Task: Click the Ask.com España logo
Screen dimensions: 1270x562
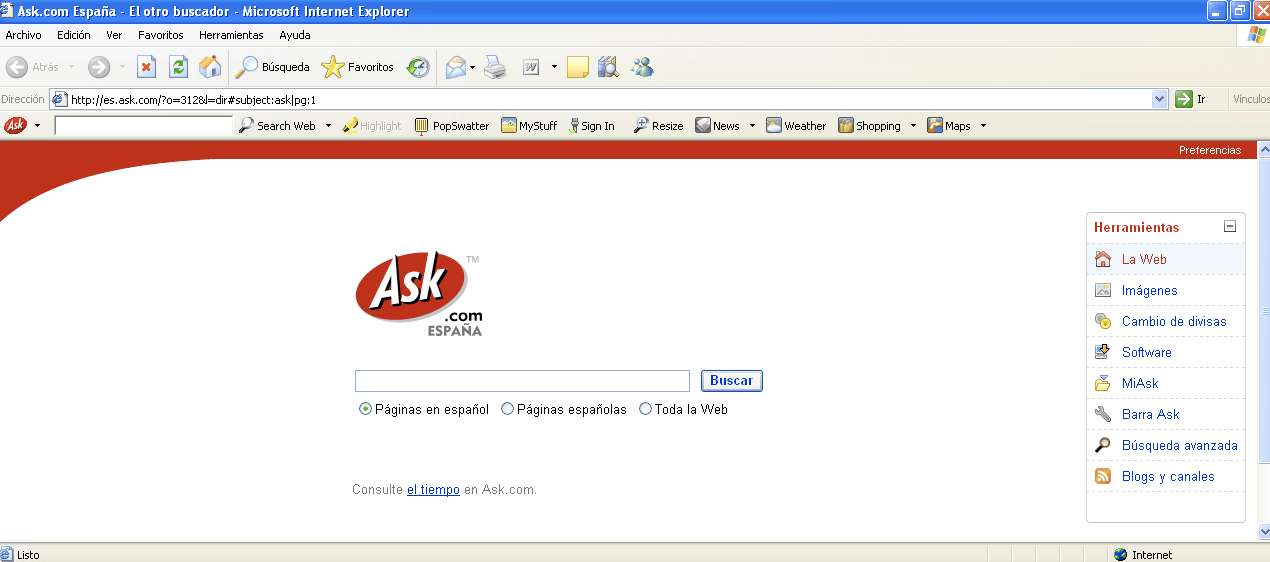Action: pos(419,295)
